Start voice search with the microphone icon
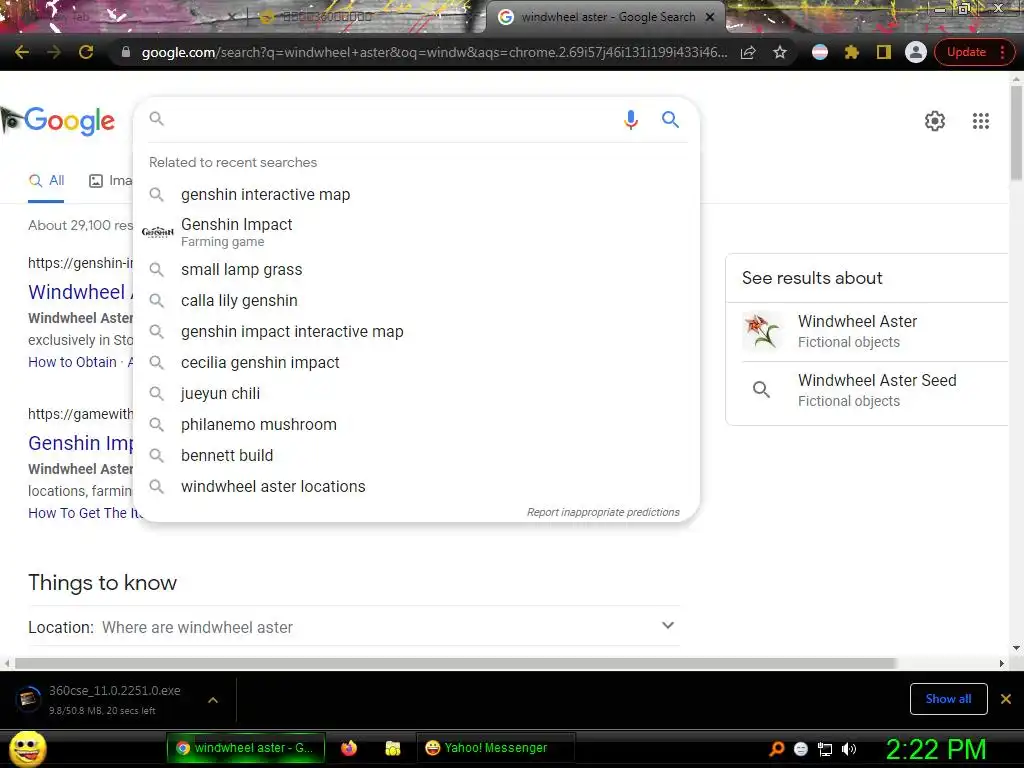Screen dimensions: 1024x768 (x=630, y=120)
